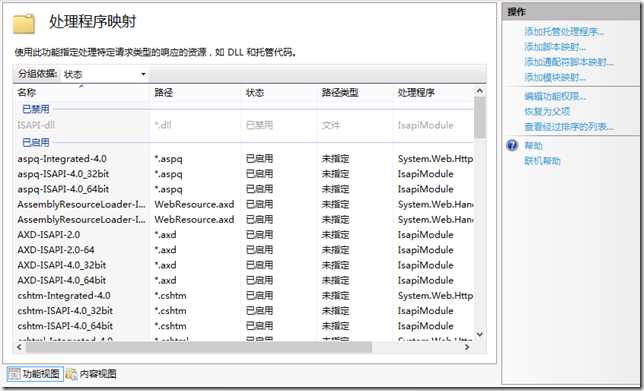The height and width of the screenshot is (391, 644).
Task: Click 添加通配符脚本映射... link
Action: click(569, 62)
